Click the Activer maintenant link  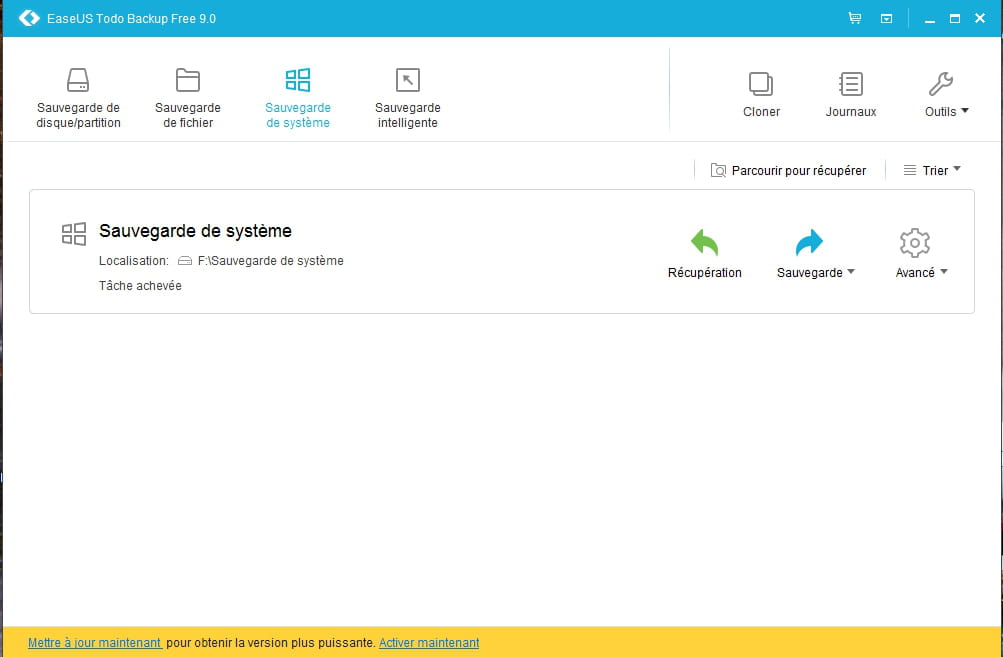tap(429, 642)
